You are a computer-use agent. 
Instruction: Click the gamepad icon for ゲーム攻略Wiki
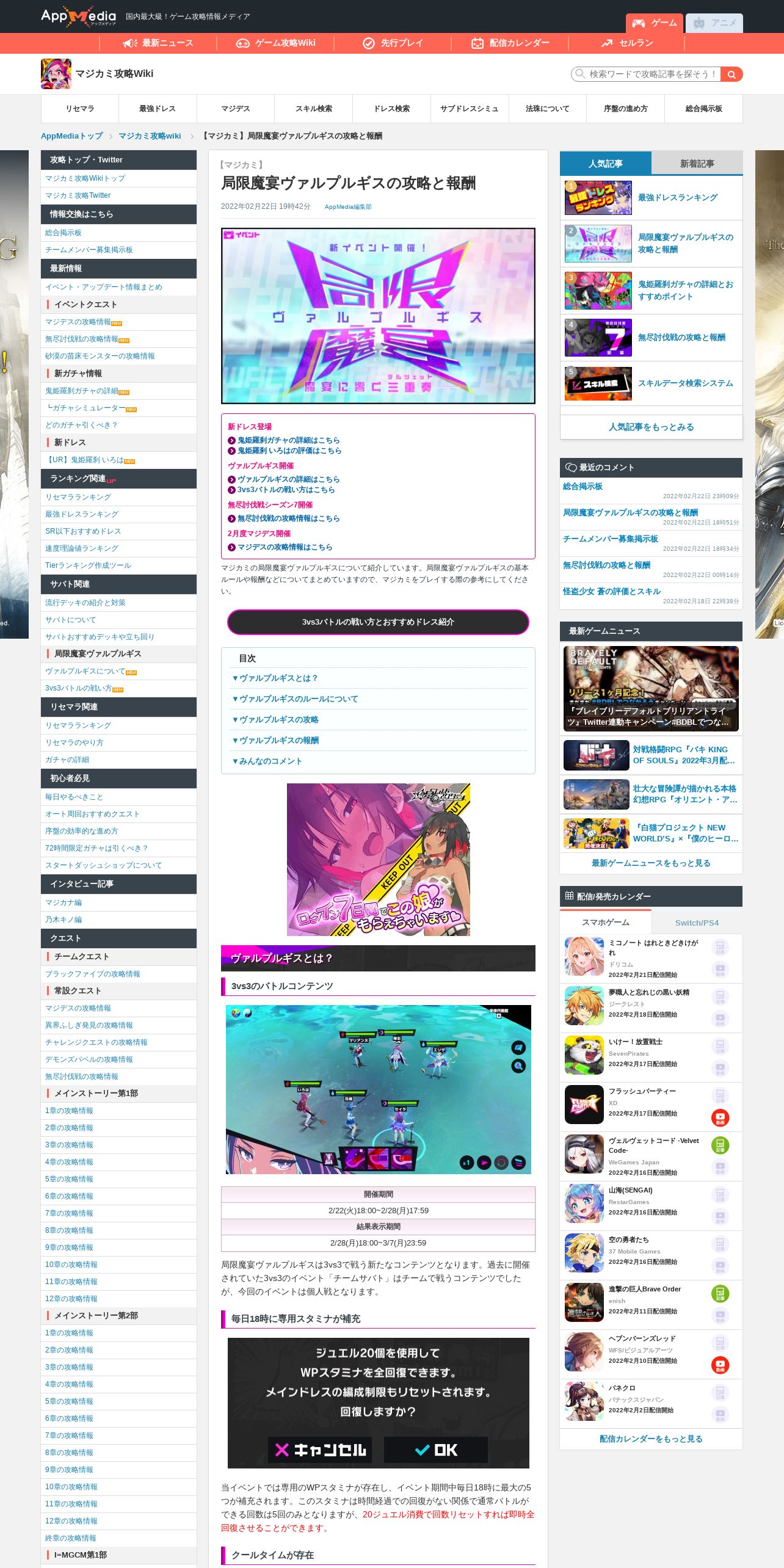point(243,43)
